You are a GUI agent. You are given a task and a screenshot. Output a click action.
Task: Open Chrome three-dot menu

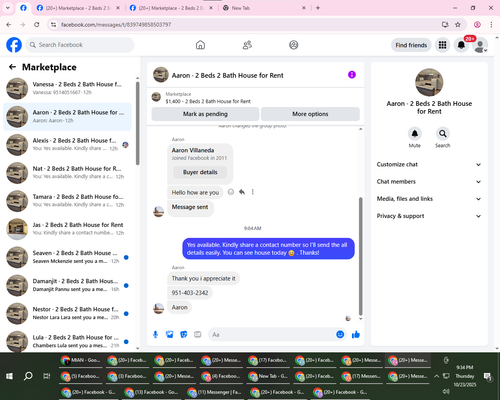click(491, 24)
